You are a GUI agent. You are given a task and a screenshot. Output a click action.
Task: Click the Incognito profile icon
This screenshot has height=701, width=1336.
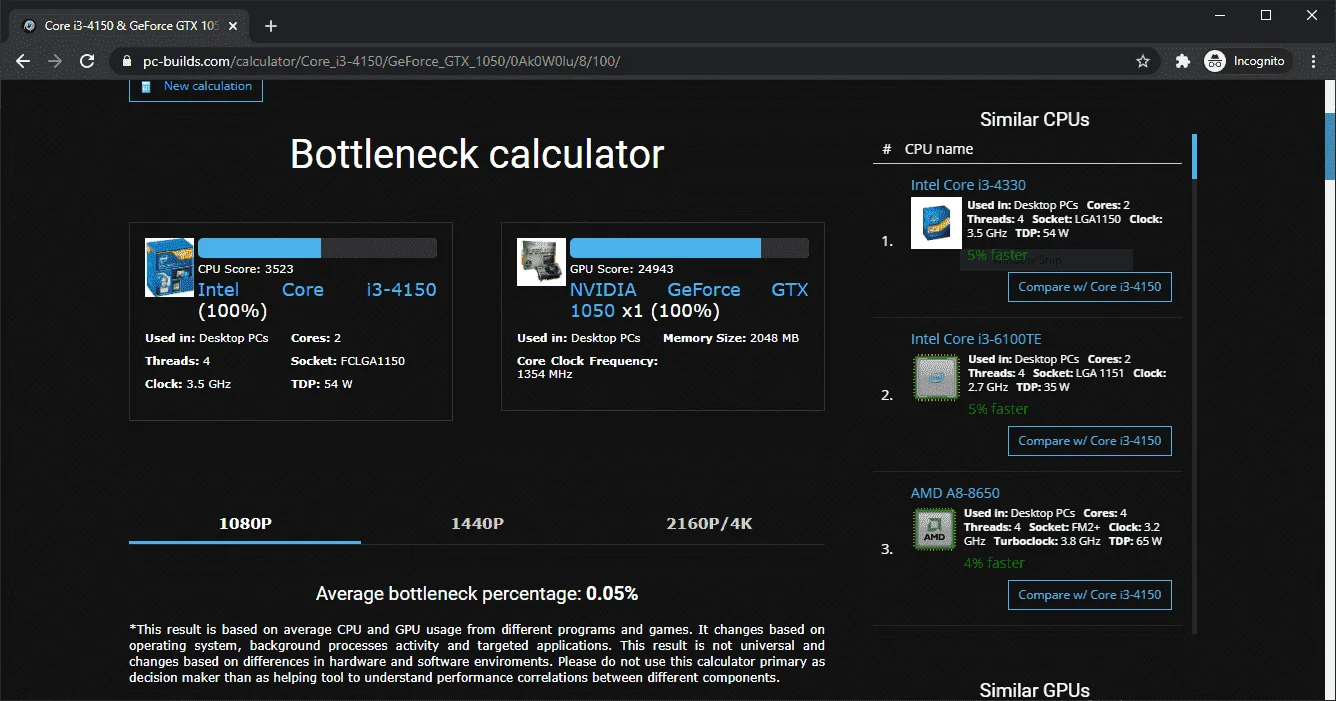coord(1215,61)
